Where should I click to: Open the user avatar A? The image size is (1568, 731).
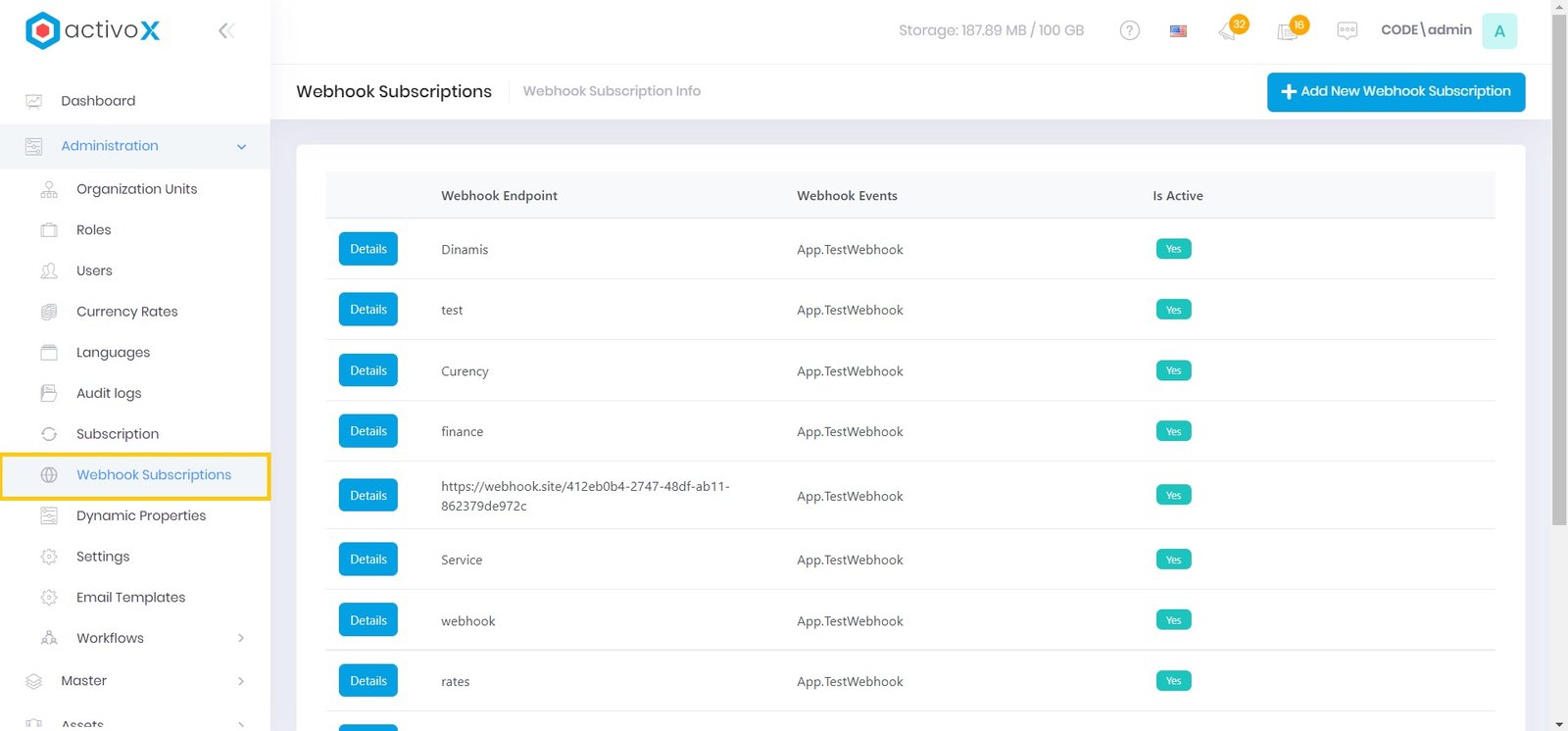[x=1499, y=31]
